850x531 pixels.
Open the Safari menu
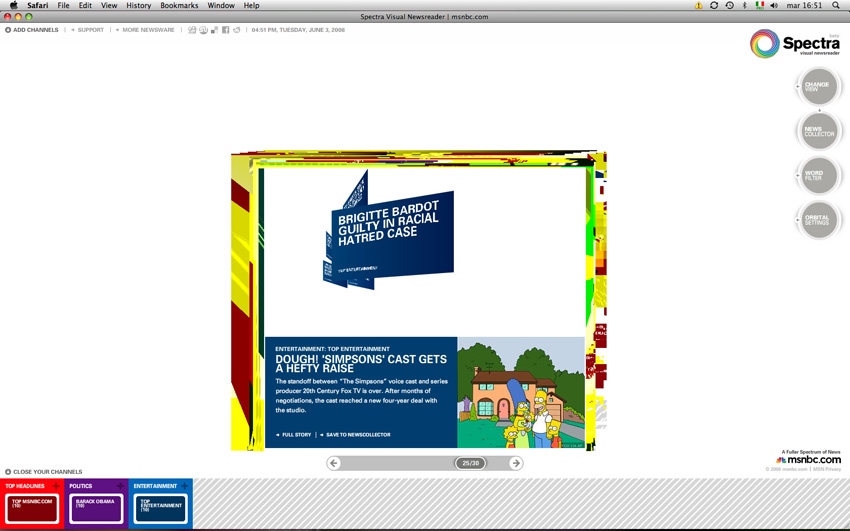pyautogui.click(x=37, y=5)
